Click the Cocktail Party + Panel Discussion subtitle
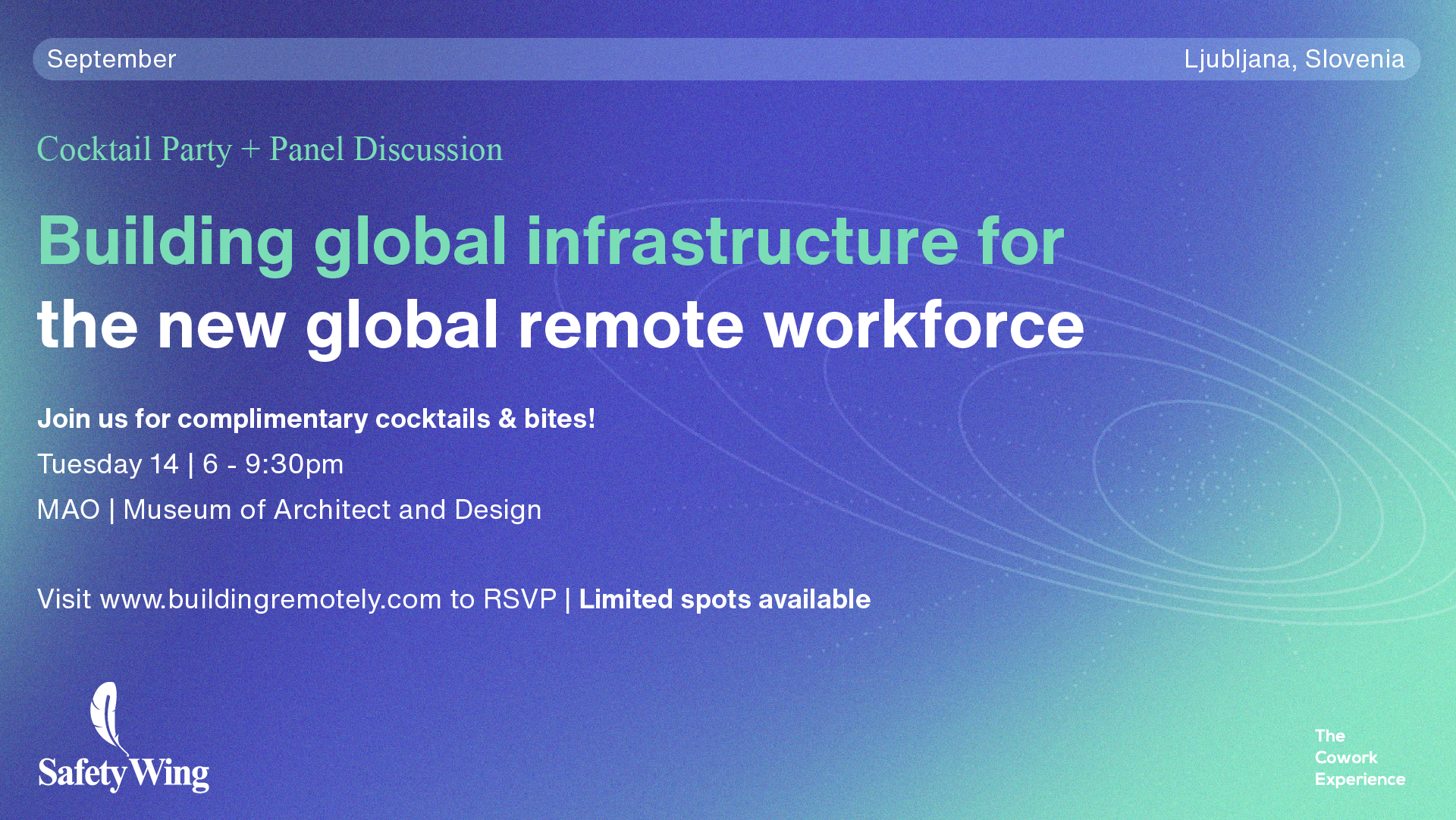The width and height of the screenshot is (1456, 820). point(270,149)
